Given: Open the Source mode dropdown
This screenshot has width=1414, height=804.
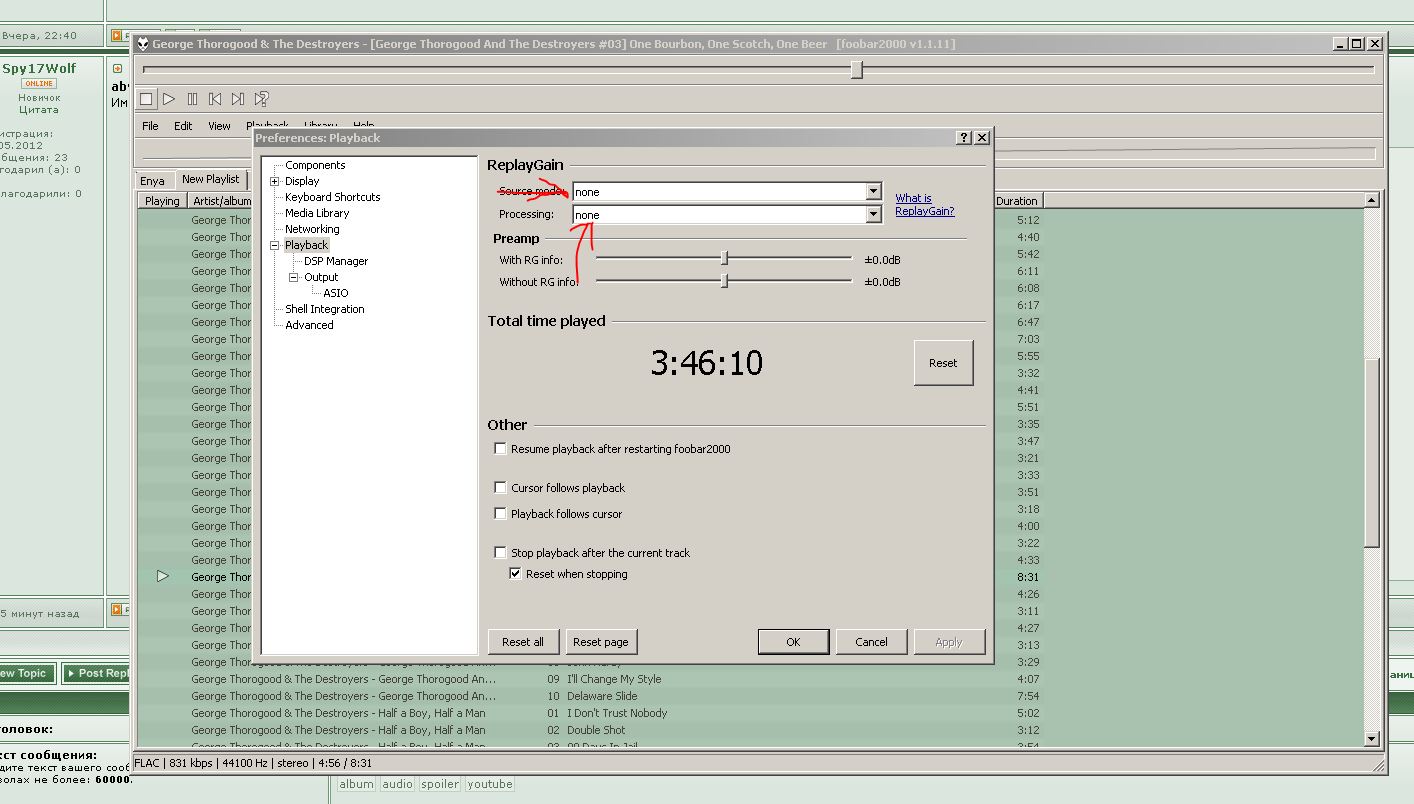Looking at the screenshot, I should 873,192.
